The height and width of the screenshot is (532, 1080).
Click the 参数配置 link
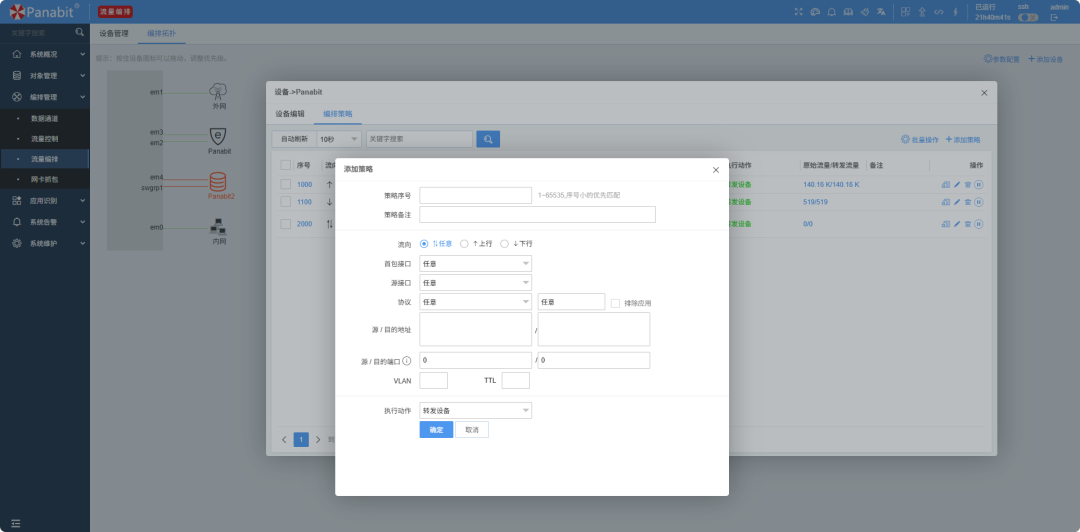(x=1001, y=59)
